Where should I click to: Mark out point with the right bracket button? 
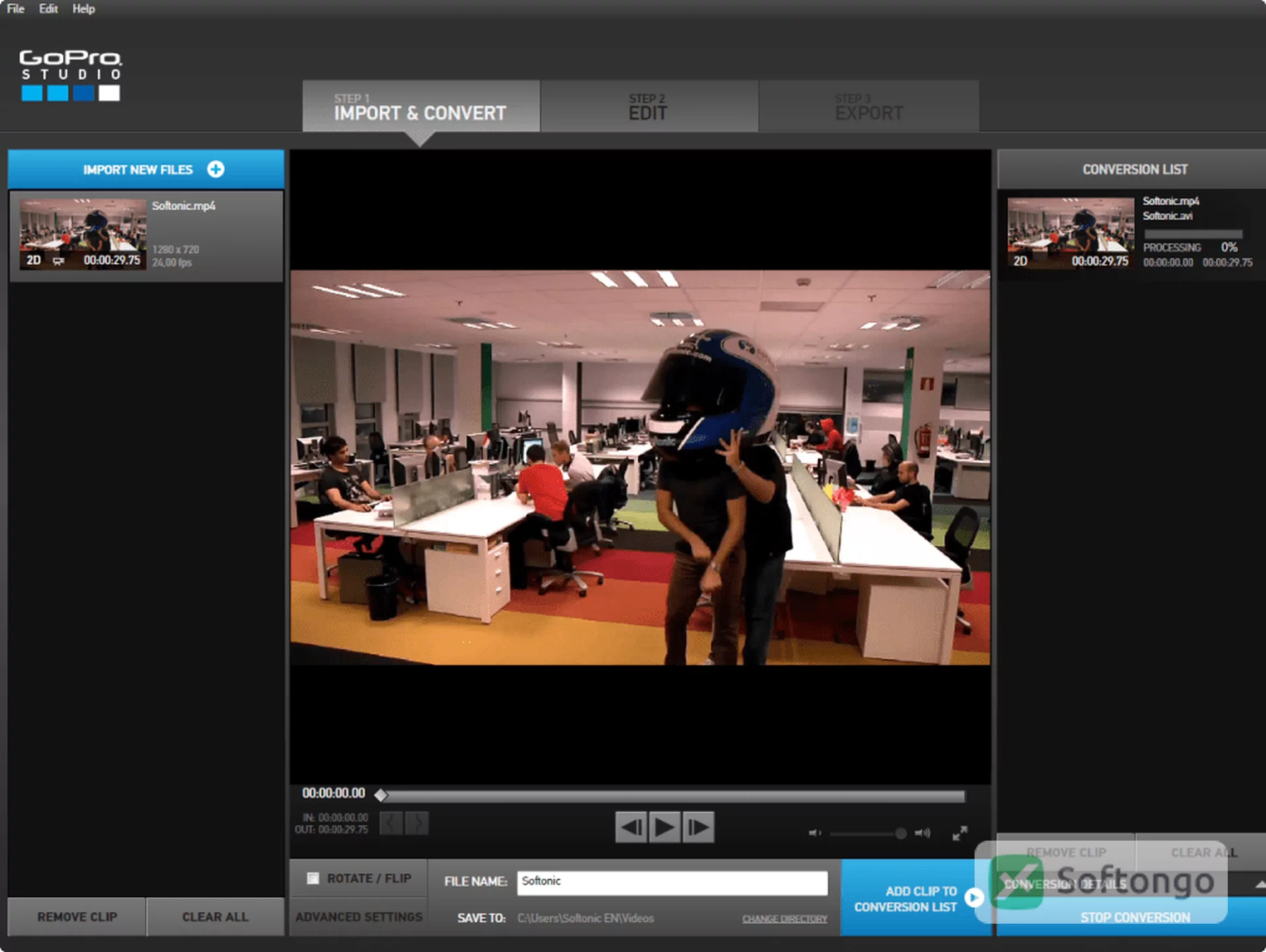[x=417, y=823]
